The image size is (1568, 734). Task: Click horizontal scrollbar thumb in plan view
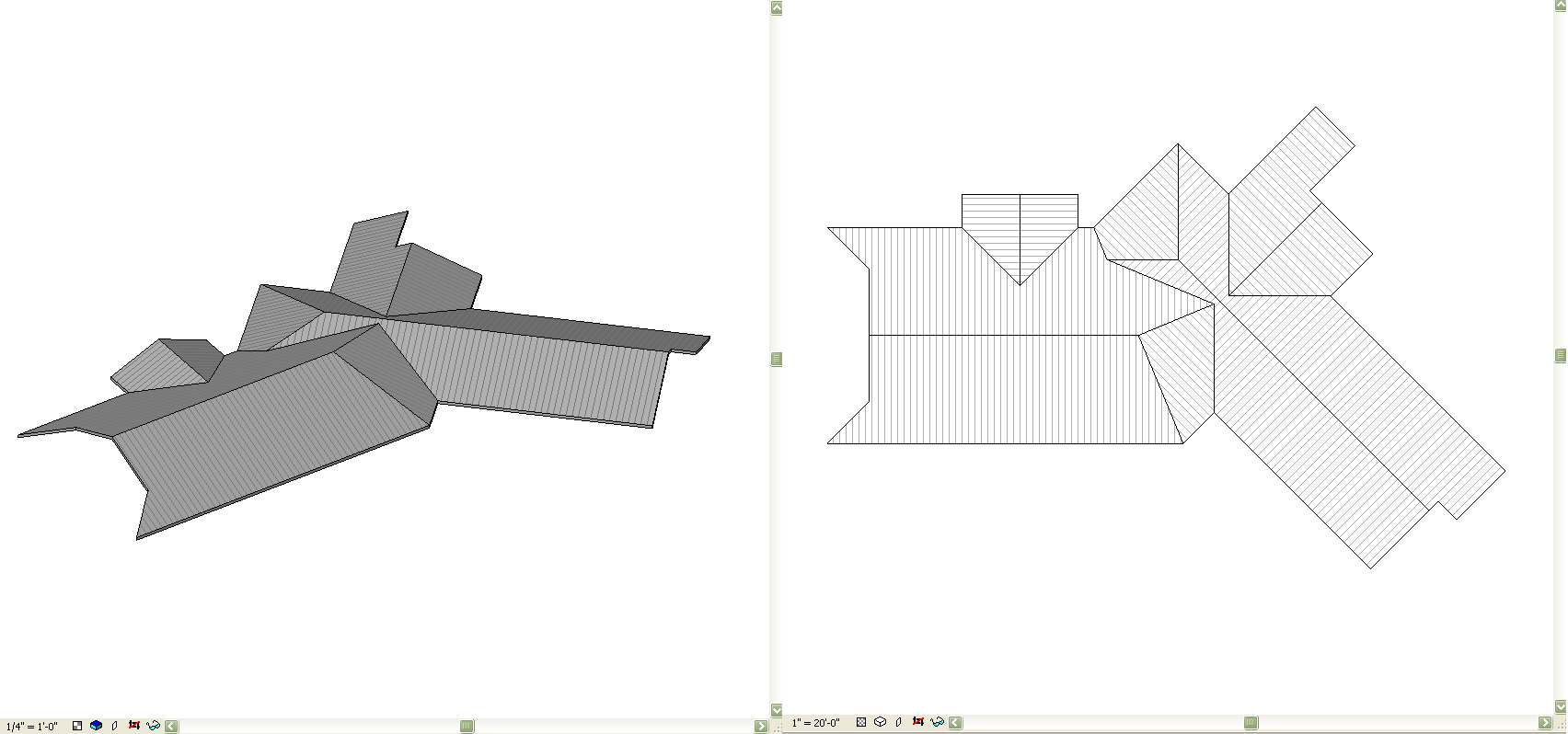point(1251,723)
